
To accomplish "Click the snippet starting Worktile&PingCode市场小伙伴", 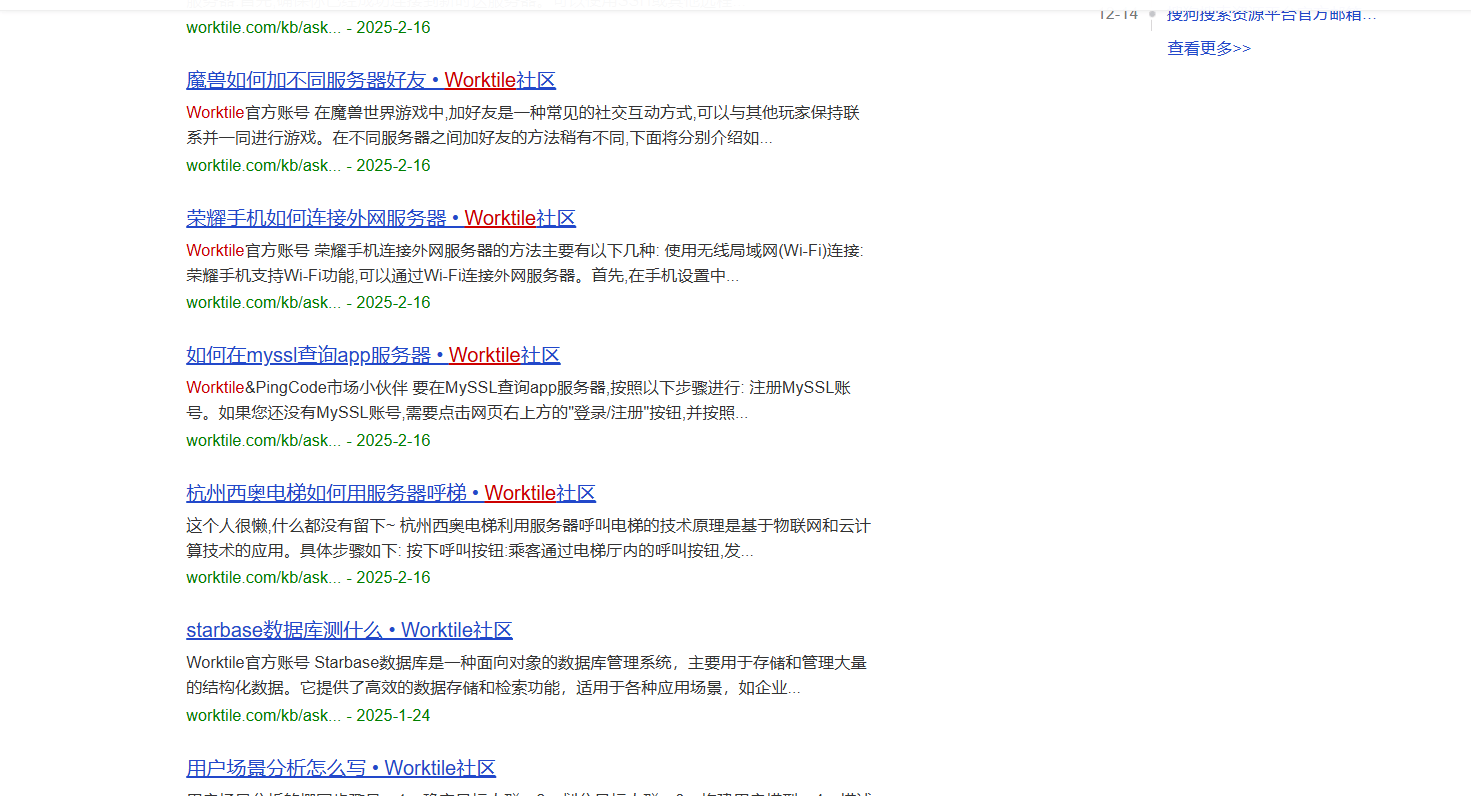I will pyautogui.click(x=519, y=400).
